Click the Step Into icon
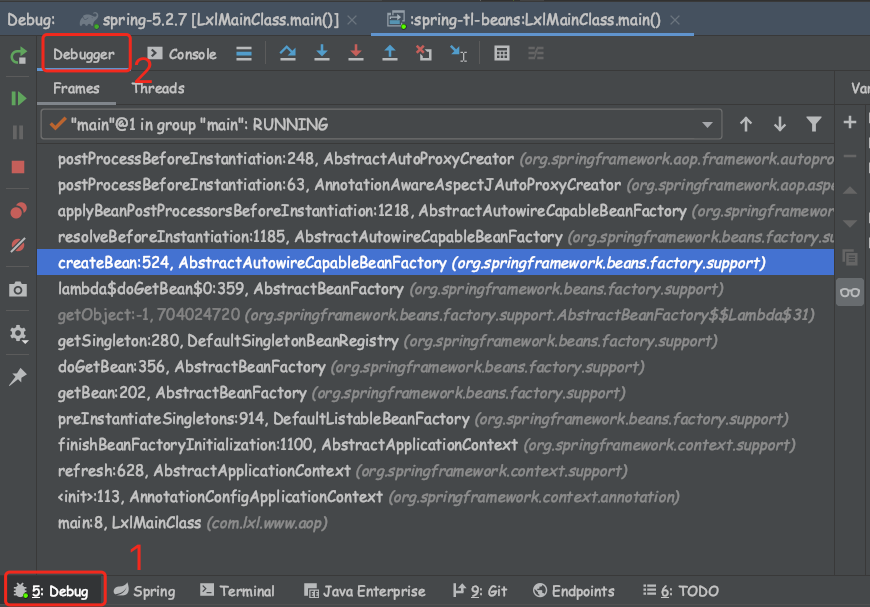 tap(321, 54)
